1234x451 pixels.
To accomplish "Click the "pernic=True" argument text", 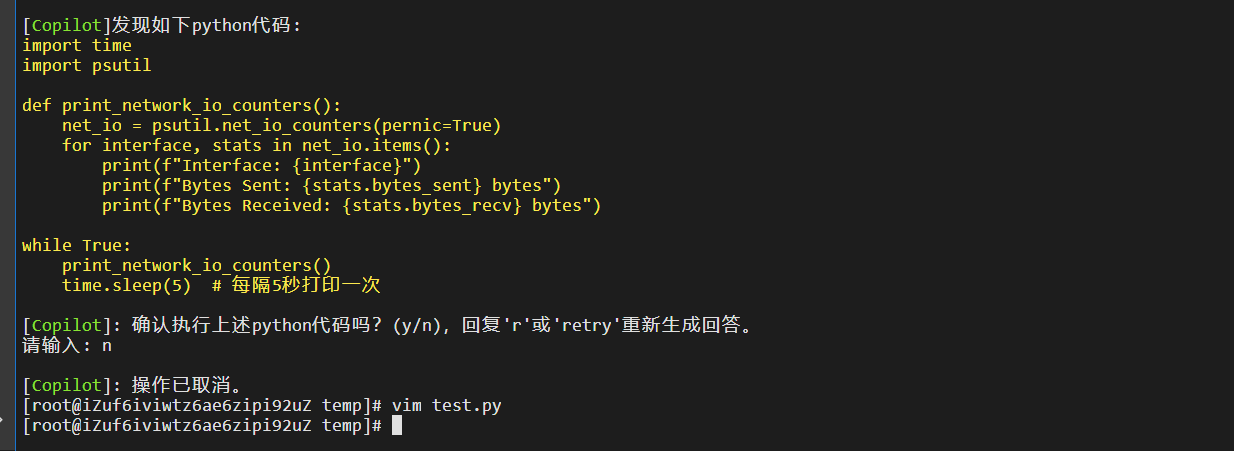I will 446,126.
